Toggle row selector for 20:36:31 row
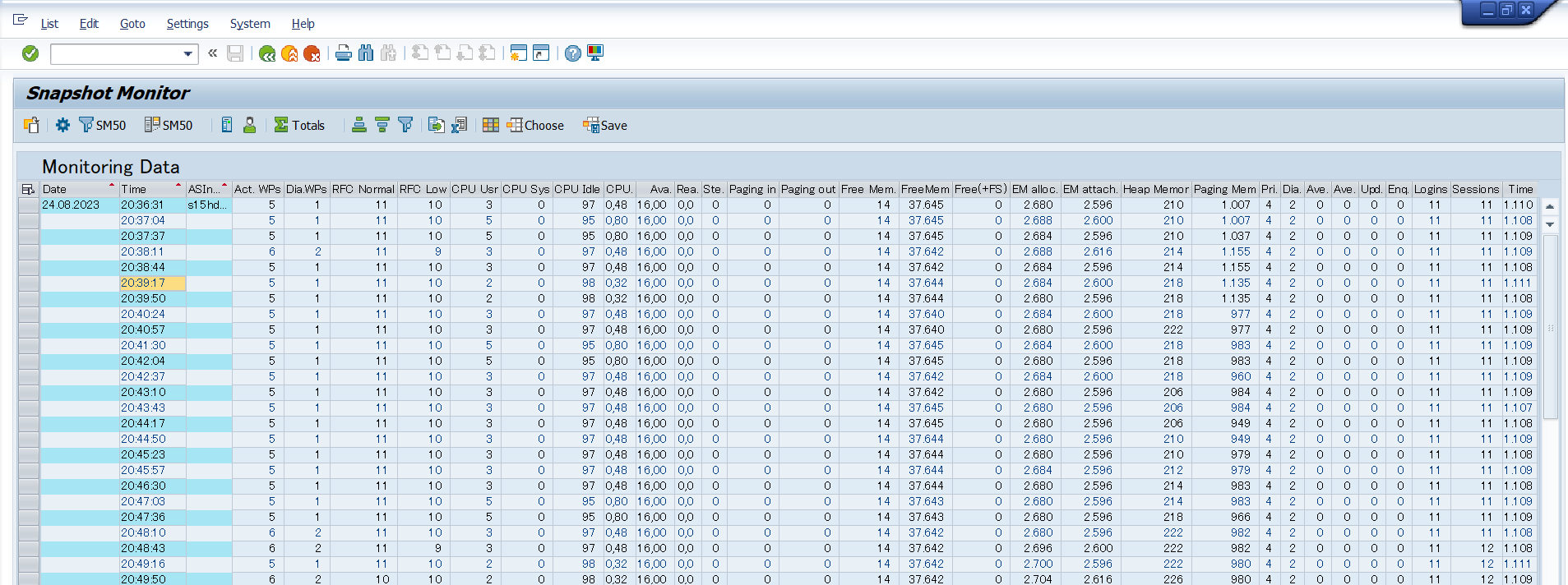This screenshot has width=1568, height=585. (x=29, y=205)
